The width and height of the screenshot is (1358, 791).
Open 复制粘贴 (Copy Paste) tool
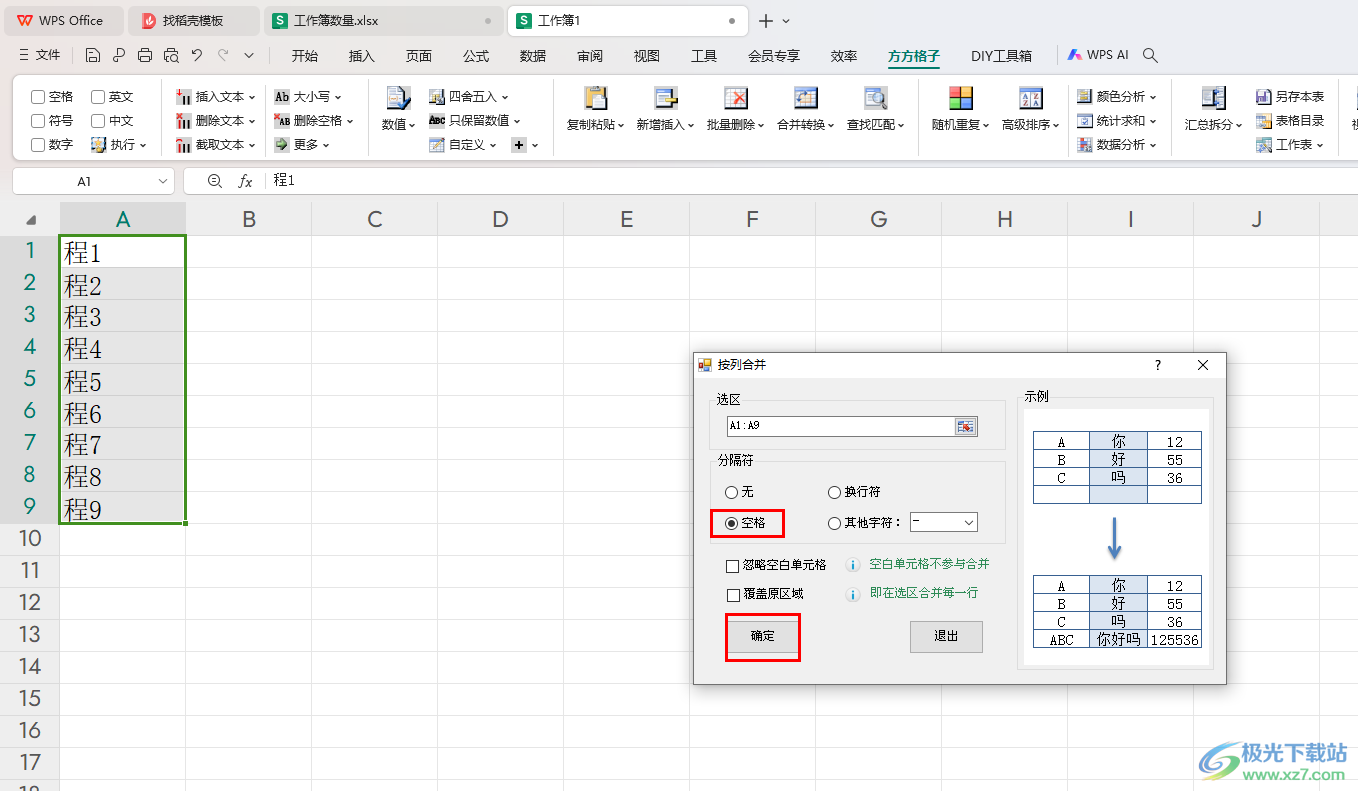595,98
